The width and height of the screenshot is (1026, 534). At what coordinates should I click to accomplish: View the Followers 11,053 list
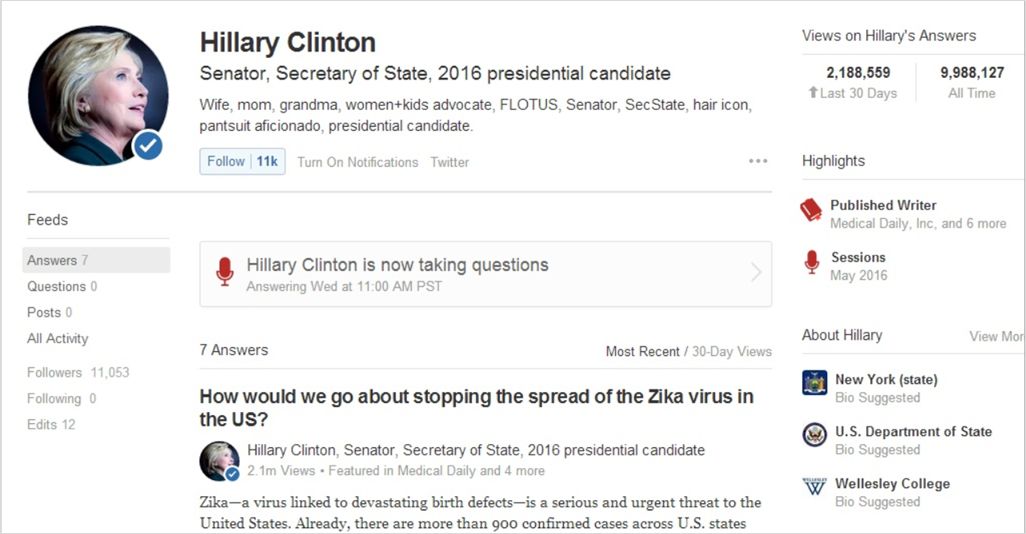click(x=78, y=372)
